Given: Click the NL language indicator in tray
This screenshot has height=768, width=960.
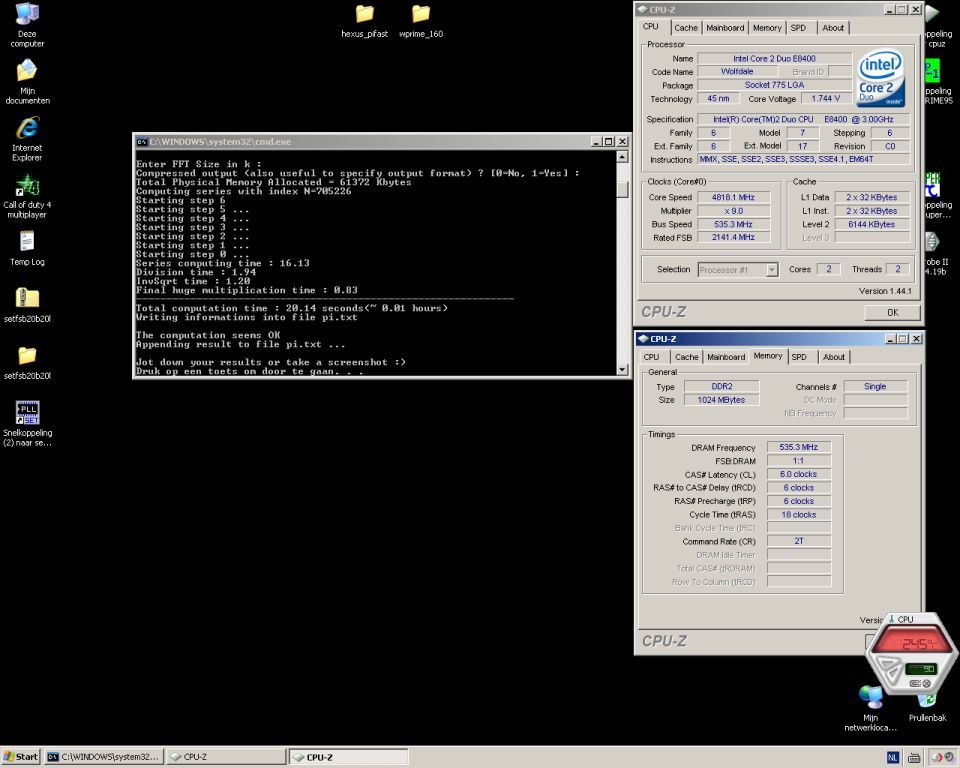Looking at the screenshot, I should pyautogui.click(x=893, y=758).
